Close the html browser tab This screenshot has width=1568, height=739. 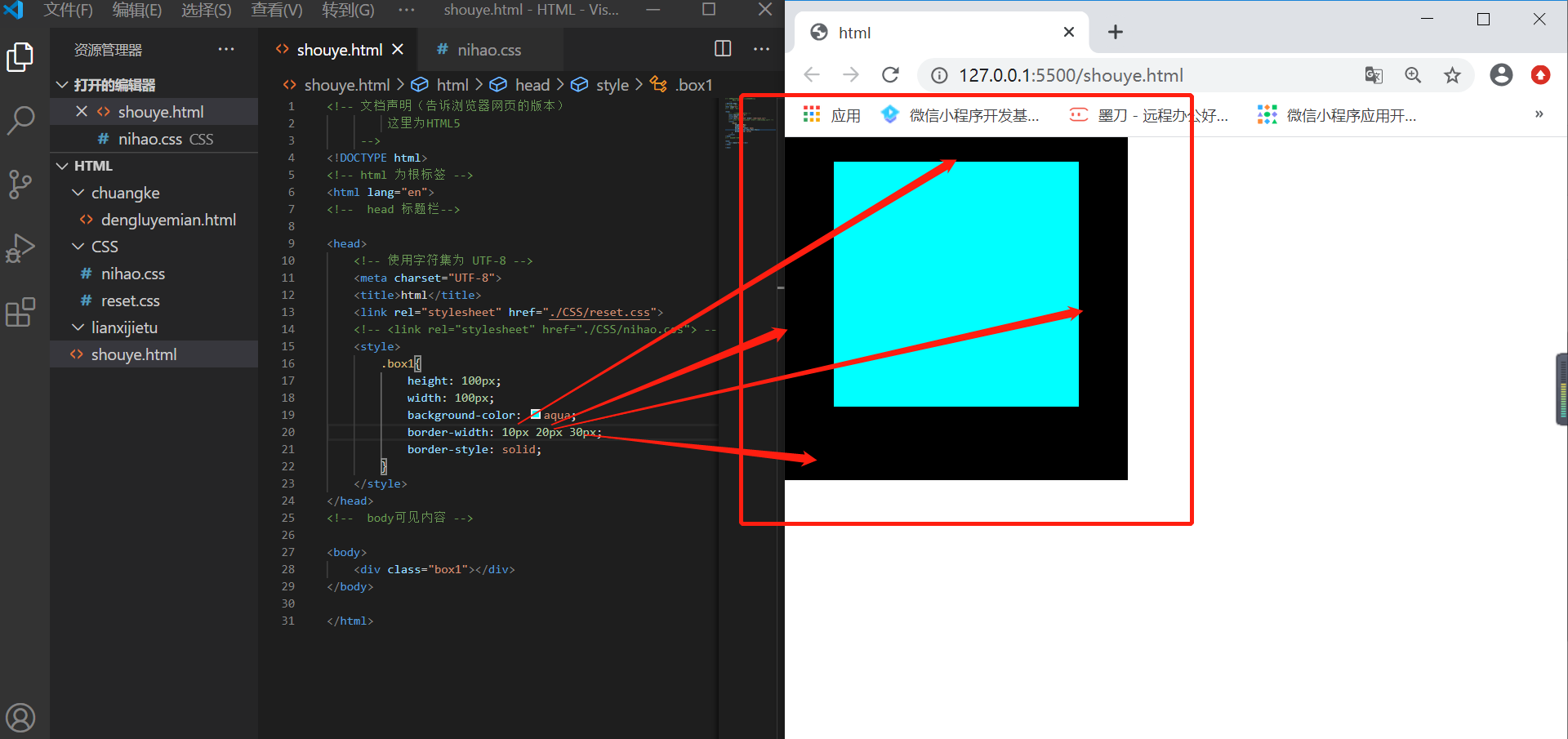pos(1069,32)
